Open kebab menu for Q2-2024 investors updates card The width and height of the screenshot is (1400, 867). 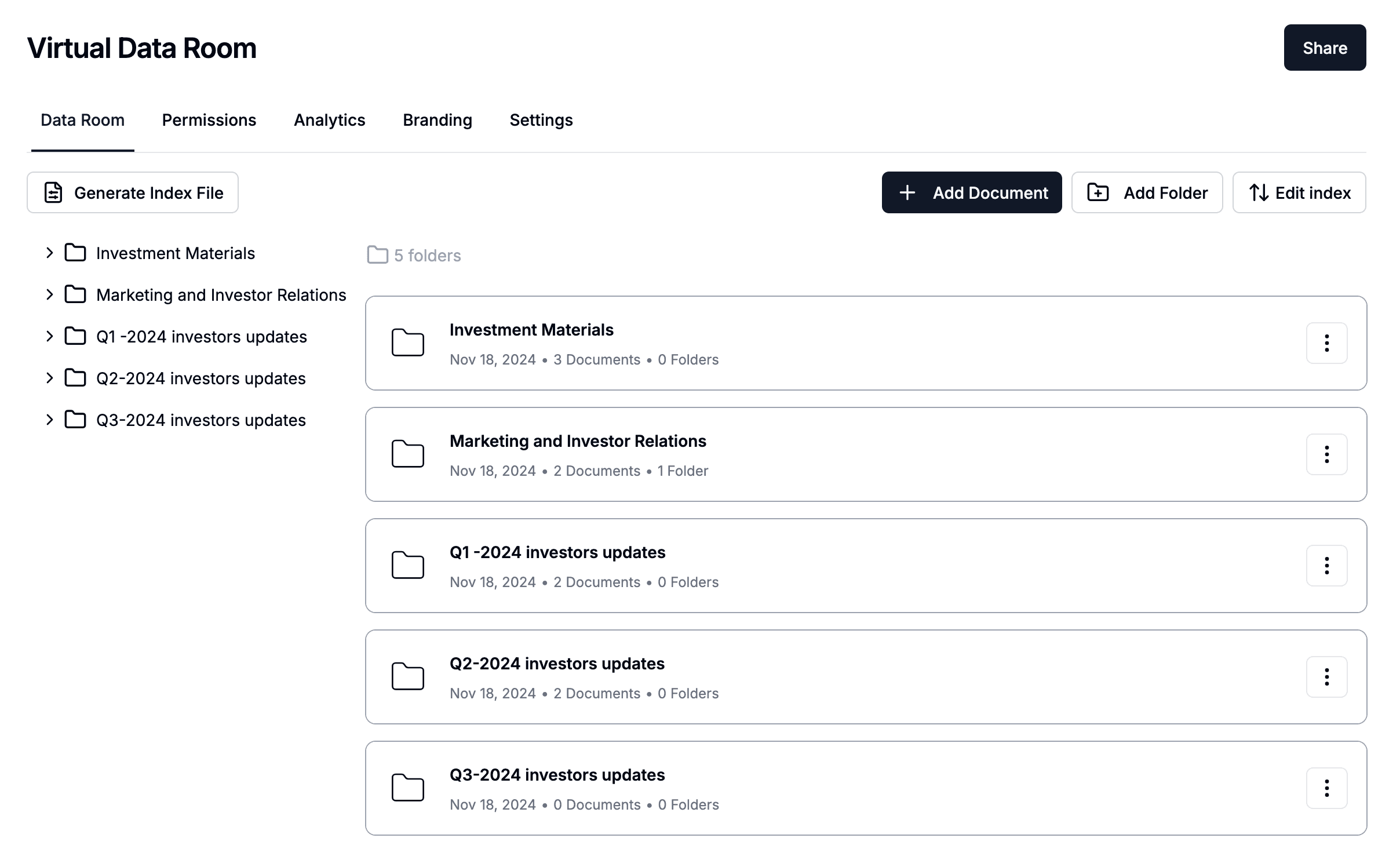coord(1326,677)
